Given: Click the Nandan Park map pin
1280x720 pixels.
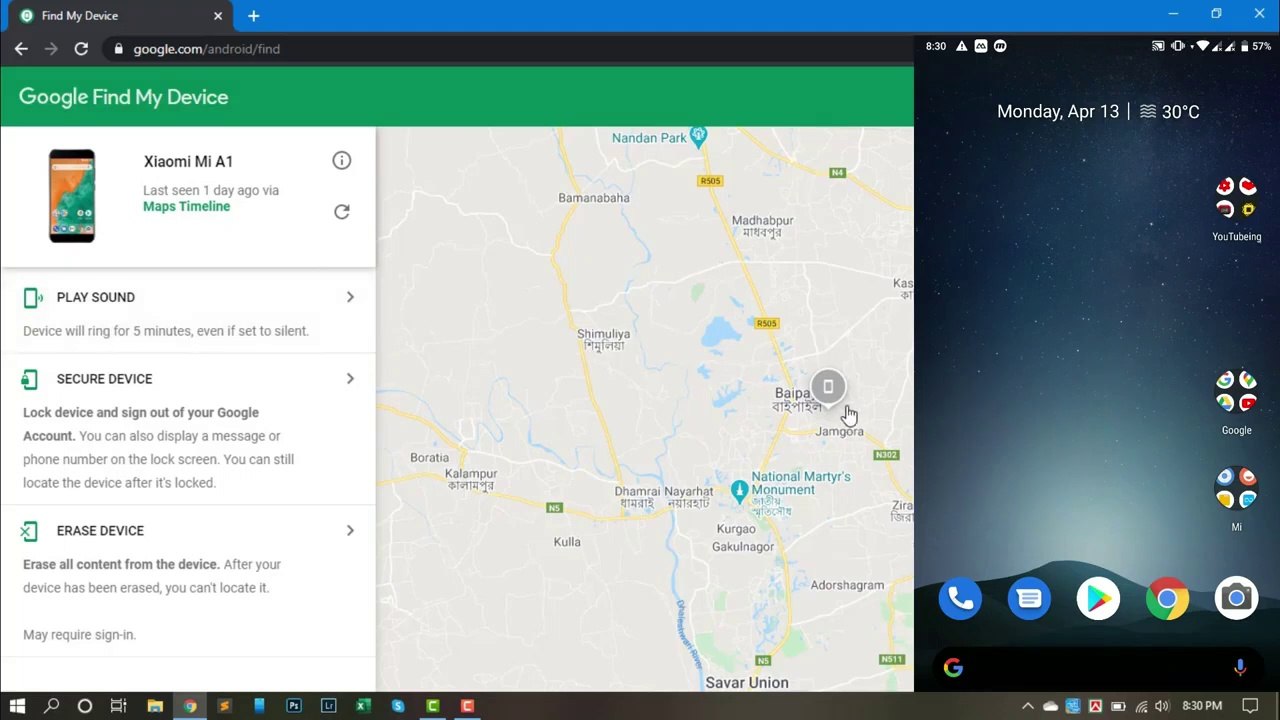Looking at the screenshot, I should coord(699,136).
